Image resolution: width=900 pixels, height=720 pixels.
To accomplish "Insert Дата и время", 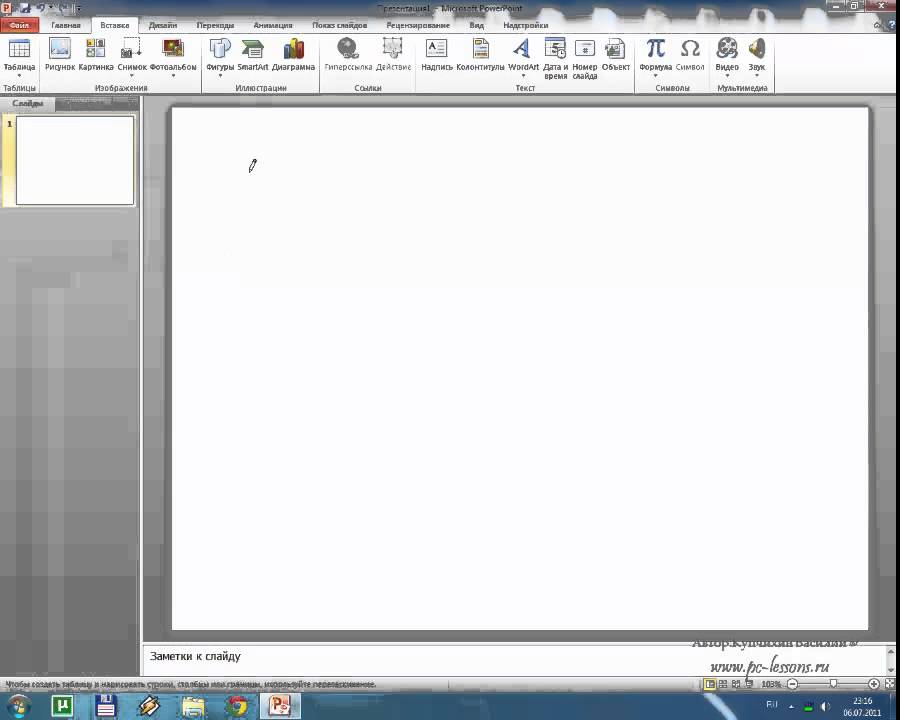I will point(555,59).
